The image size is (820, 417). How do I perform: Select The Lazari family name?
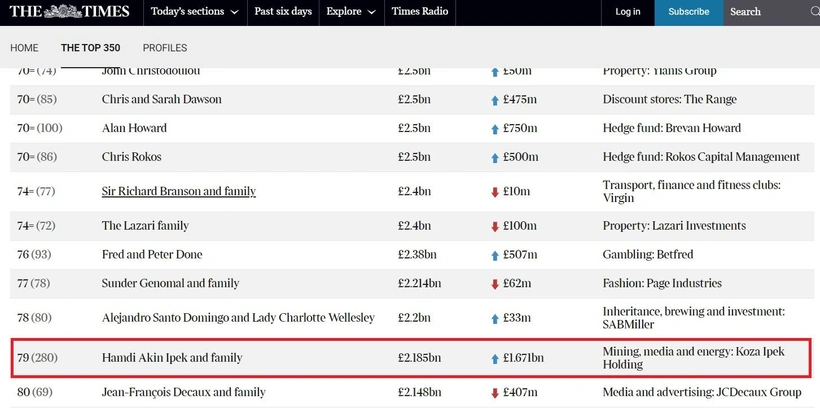coord(145,226)
